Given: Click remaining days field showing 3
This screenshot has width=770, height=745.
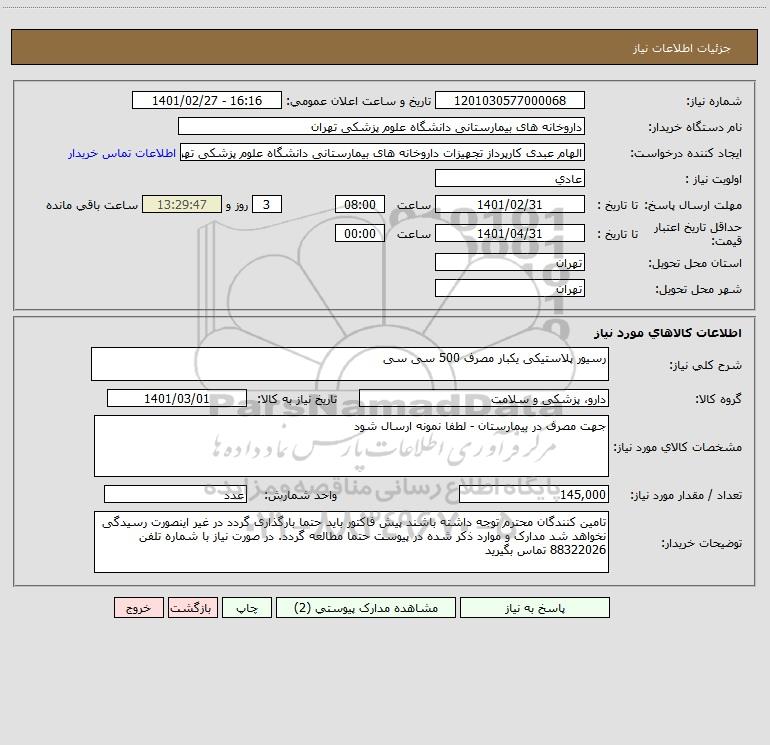Looking at the screenshot, I should pos(267,204).
